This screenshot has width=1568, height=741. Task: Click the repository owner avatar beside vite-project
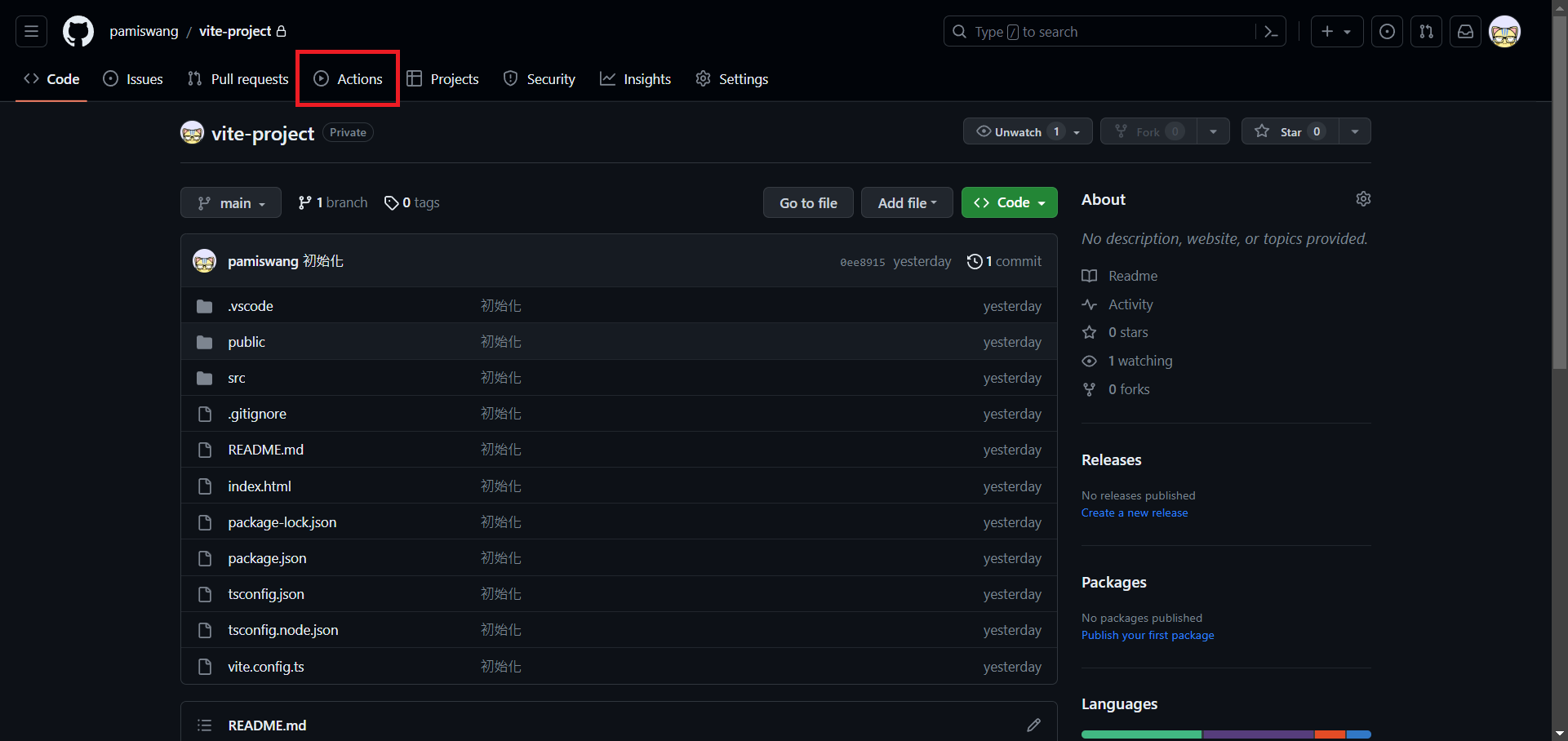click(192, 132)
